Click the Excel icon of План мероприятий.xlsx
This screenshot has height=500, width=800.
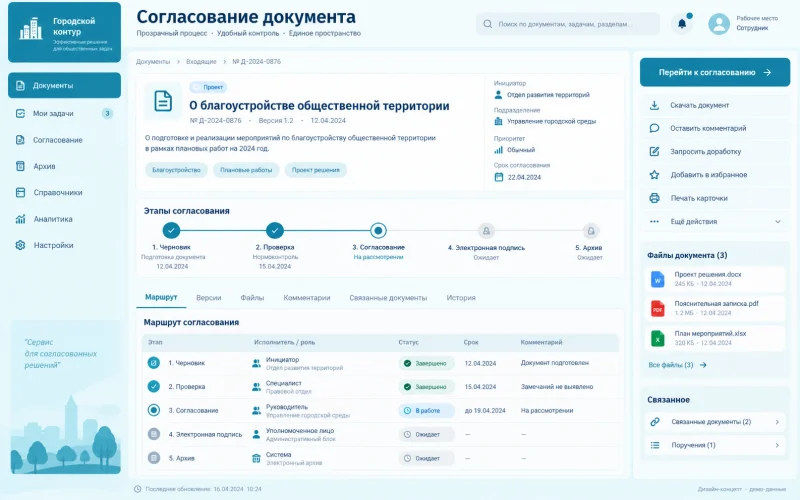[658, 338]
